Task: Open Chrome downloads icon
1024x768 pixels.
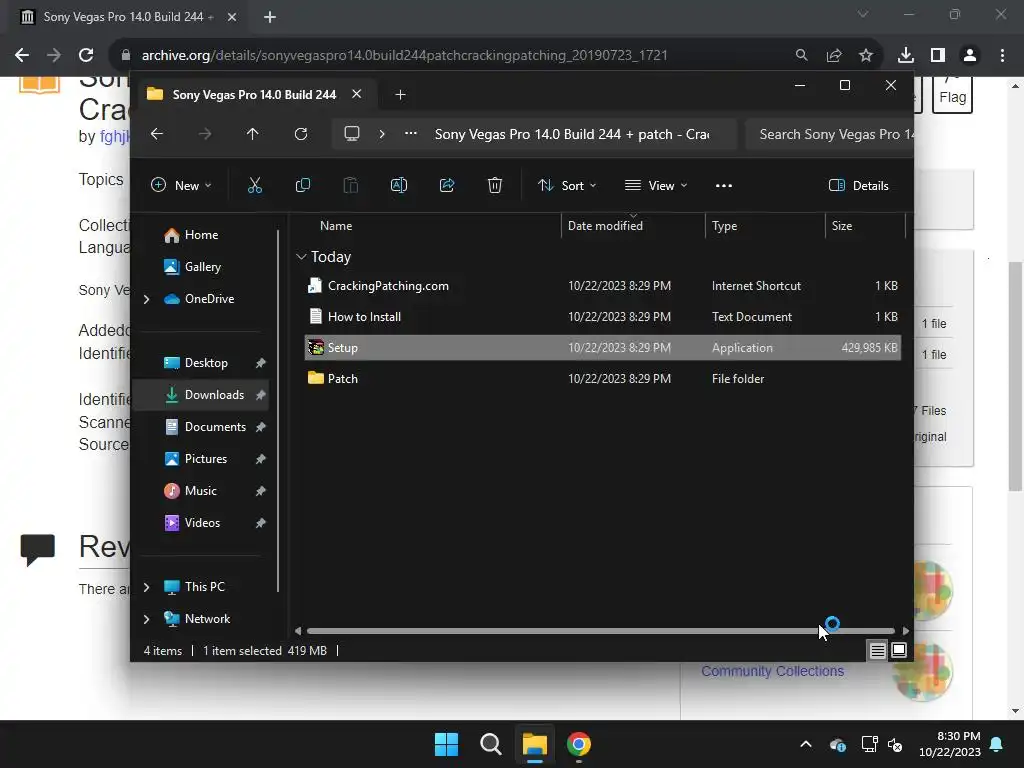Action: pos(905,55)
